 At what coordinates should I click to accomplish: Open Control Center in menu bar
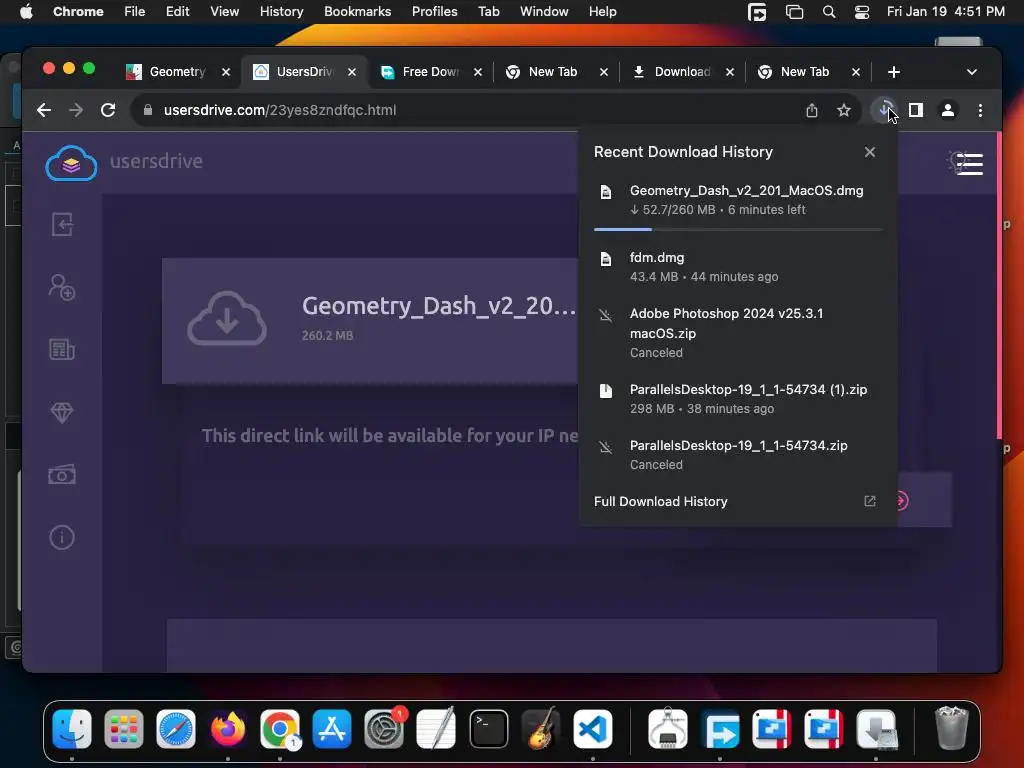point(862,12)
